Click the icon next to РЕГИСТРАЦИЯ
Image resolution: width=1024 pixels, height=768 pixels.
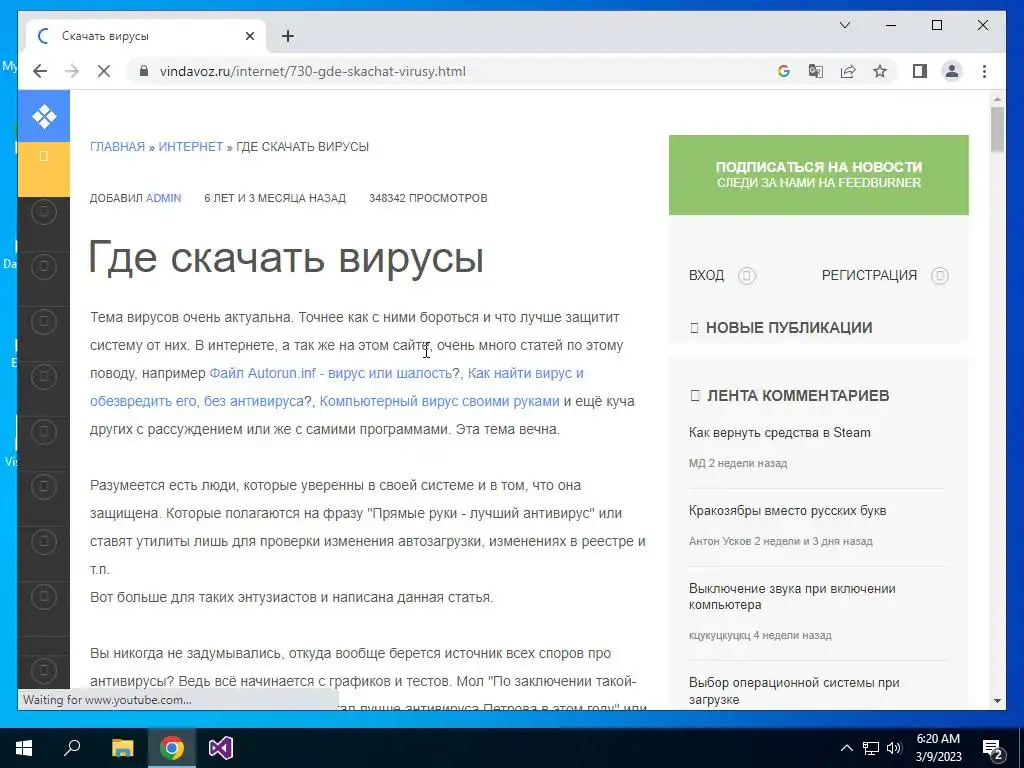940,276
